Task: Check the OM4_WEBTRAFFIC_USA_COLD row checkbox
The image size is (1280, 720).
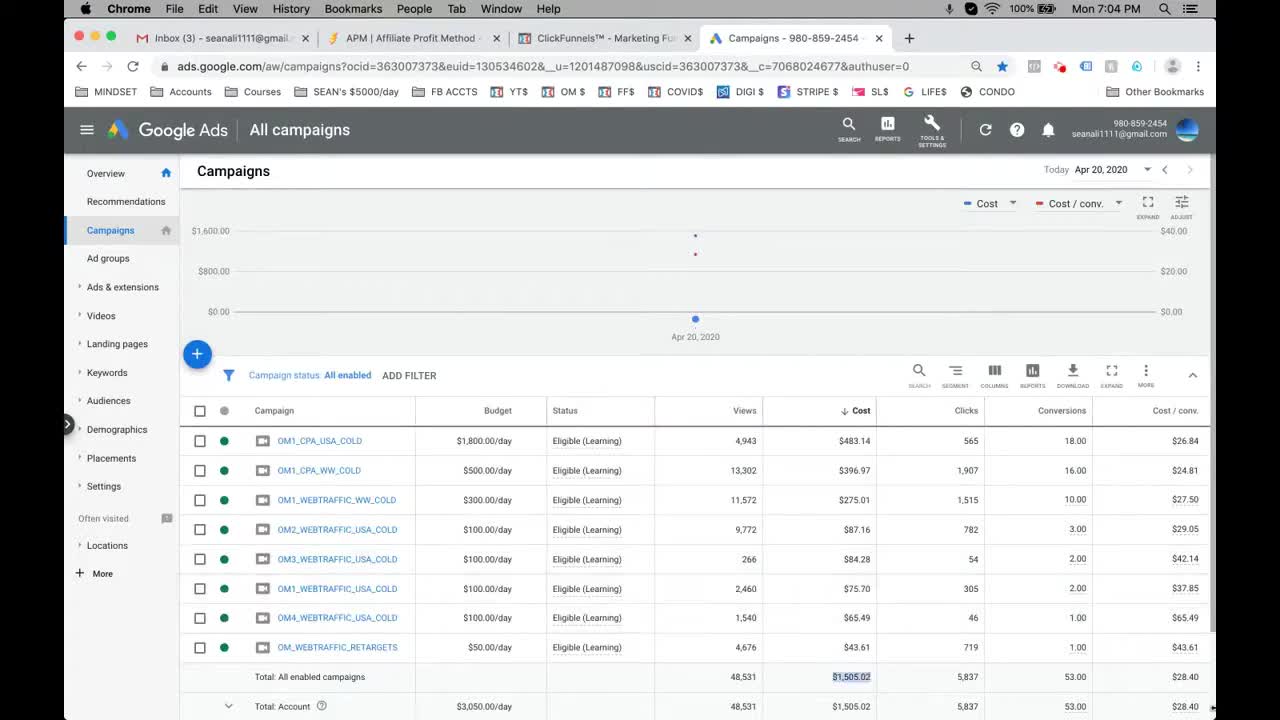Action: (x=200, y=618)
